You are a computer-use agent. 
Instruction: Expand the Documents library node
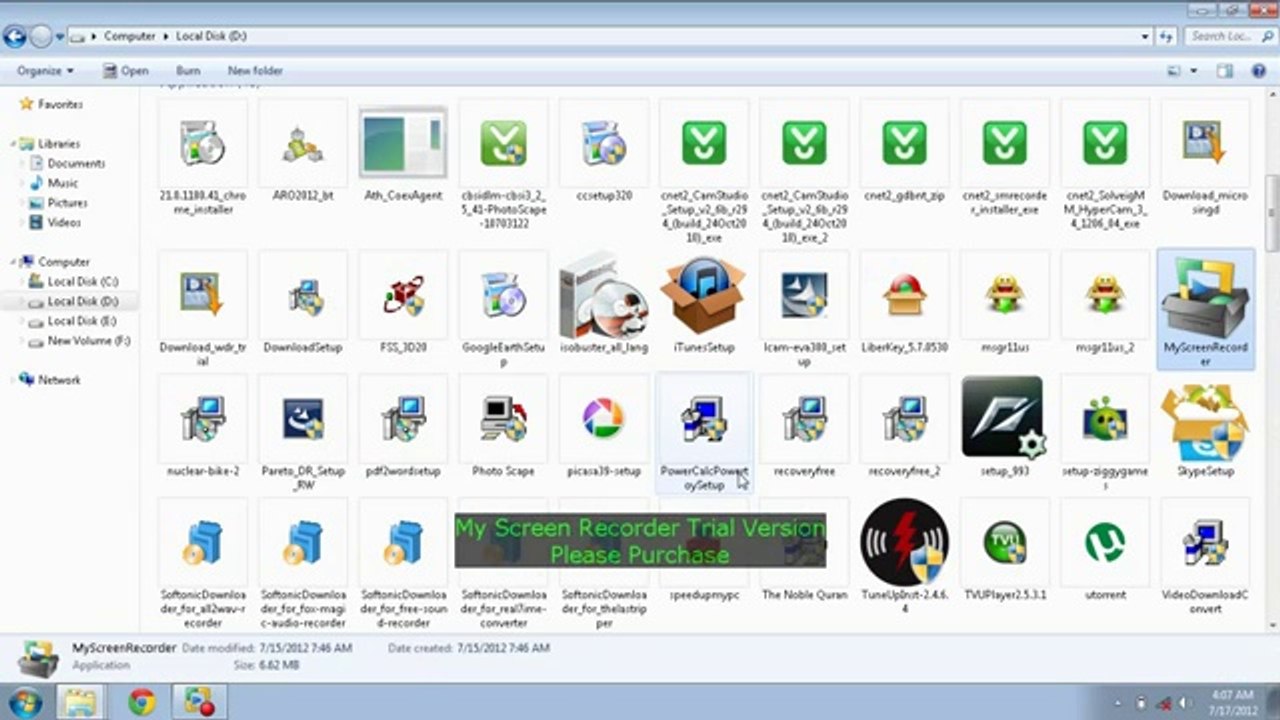pos(24,163)
